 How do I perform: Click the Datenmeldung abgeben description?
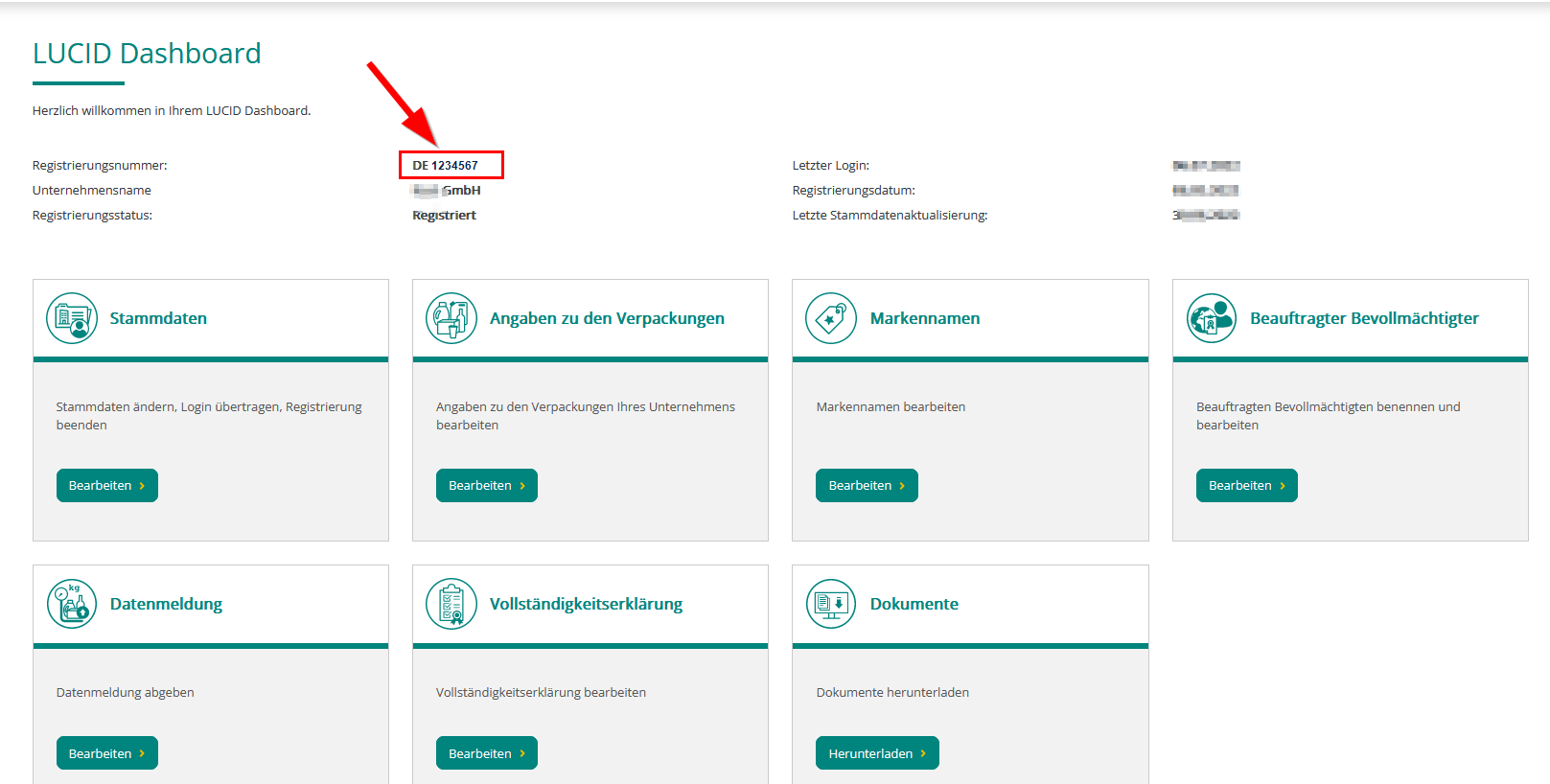(126, 692)
